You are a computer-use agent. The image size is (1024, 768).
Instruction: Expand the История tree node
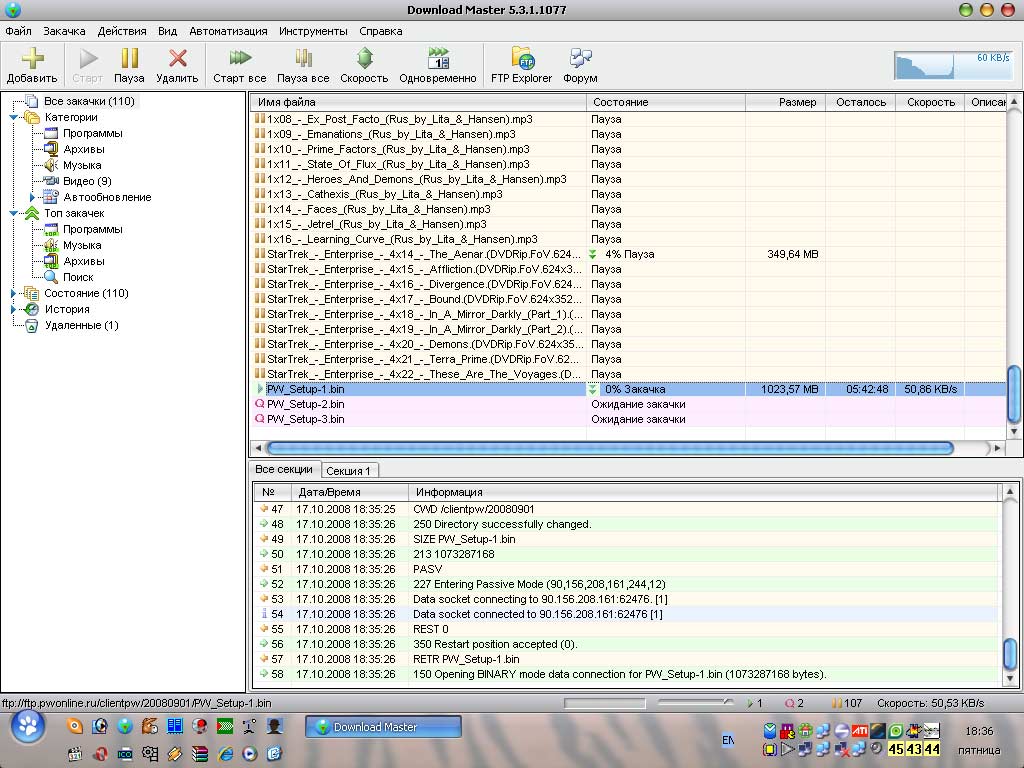pyautogui.click(x=14, y=310)
